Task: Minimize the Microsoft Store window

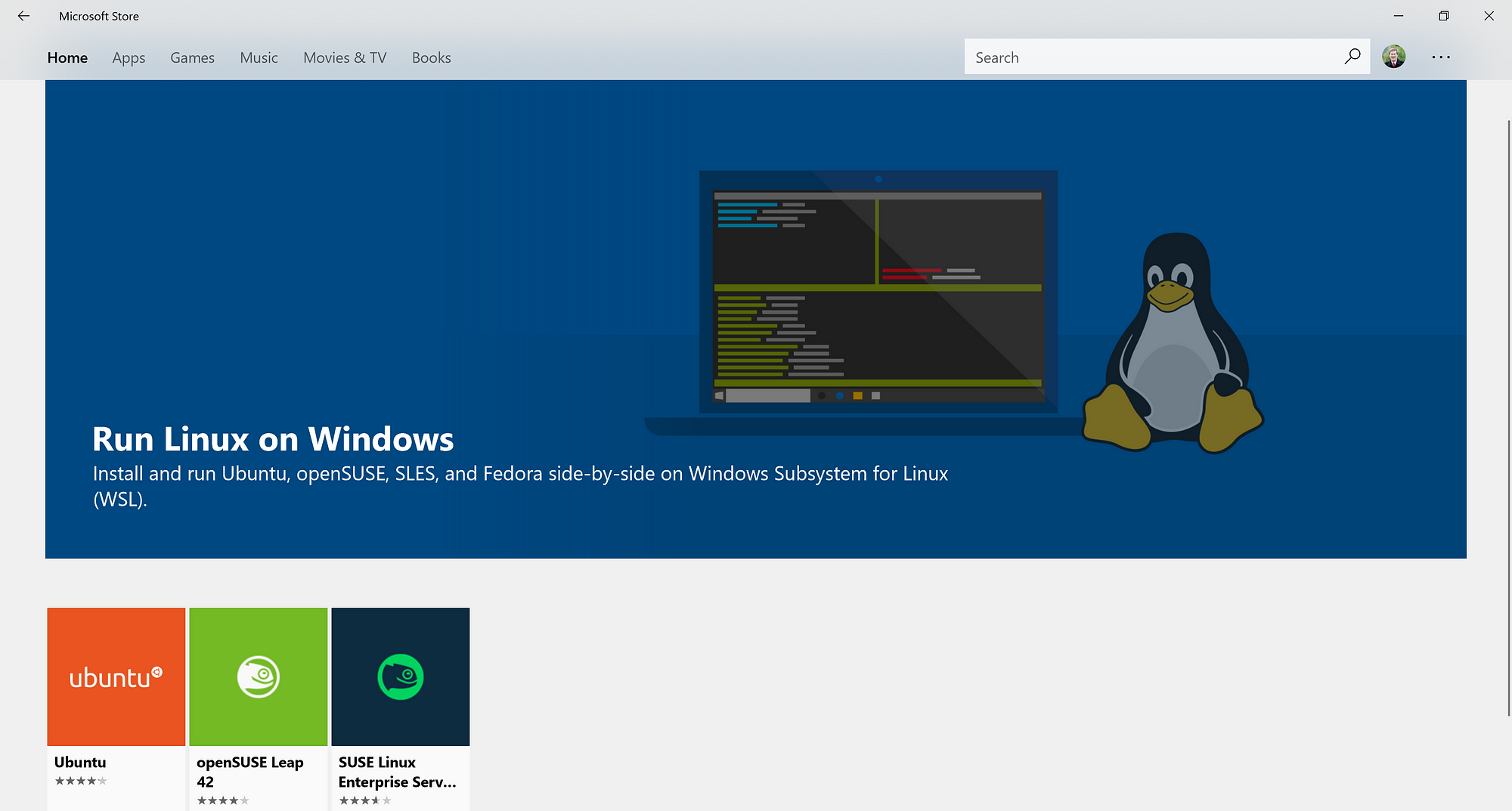Action: tap(1399, 16)
